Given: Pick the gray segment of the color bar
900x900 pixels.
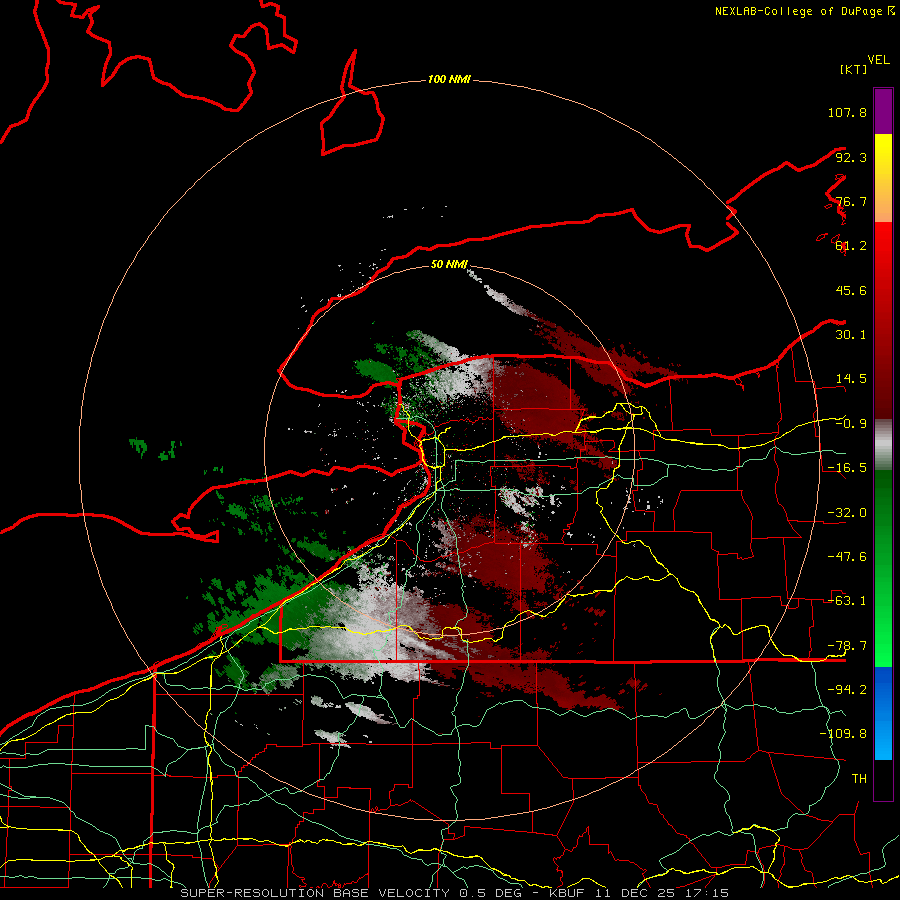Looking at the screenshot, I should pos(883,445).
